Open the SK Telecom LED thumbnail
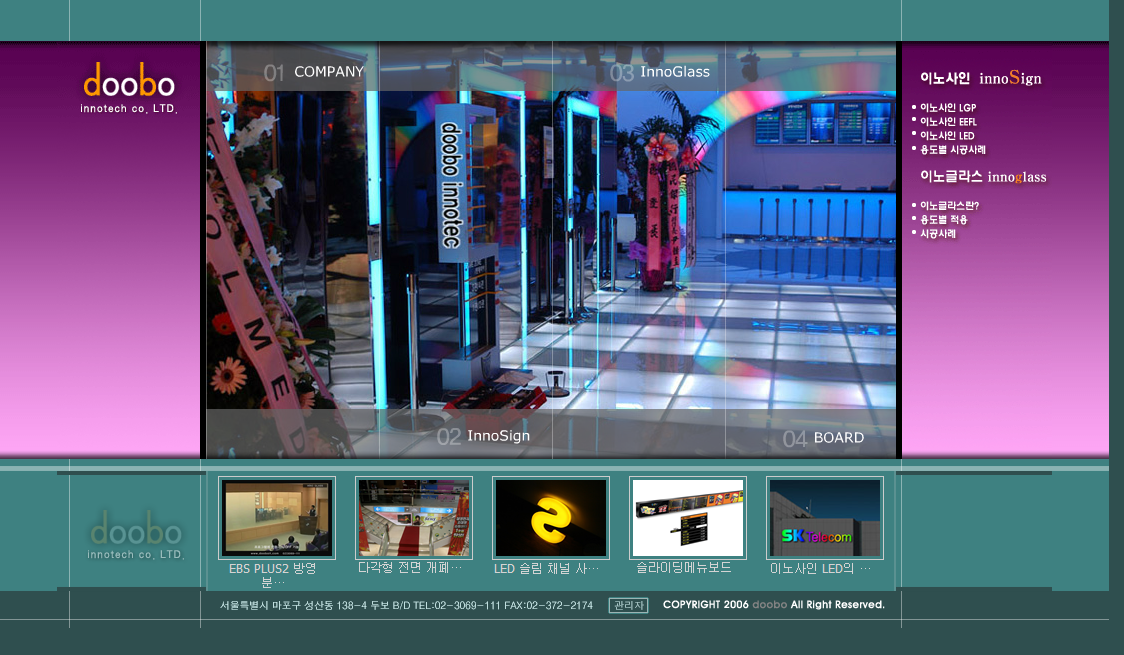The image size is (1124, 655). pyautogui.click(x=824, y=518)
